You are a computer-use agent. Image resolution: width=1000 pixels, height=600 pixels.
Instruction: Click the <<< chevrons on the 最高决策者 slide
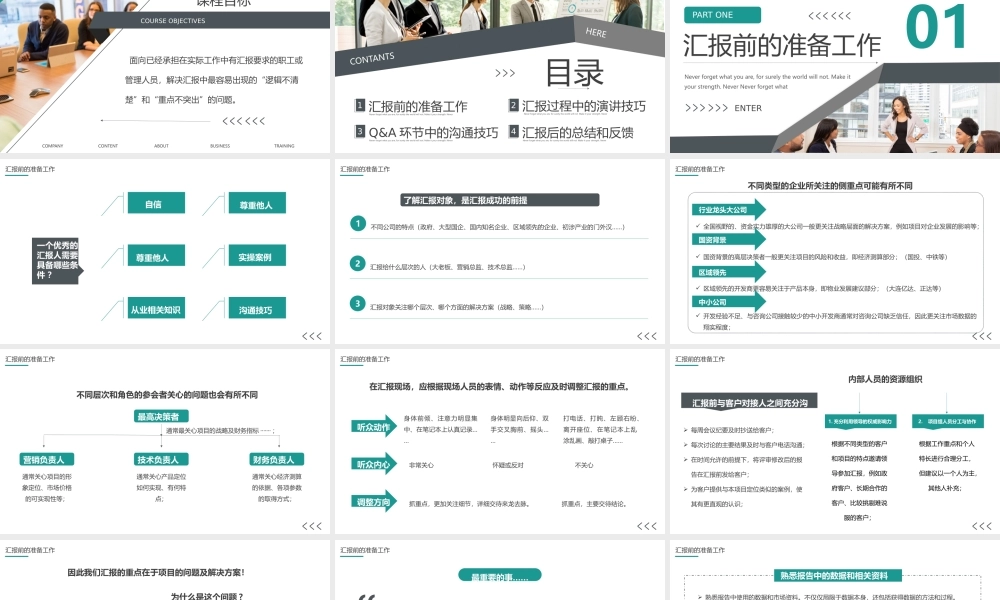312,526
